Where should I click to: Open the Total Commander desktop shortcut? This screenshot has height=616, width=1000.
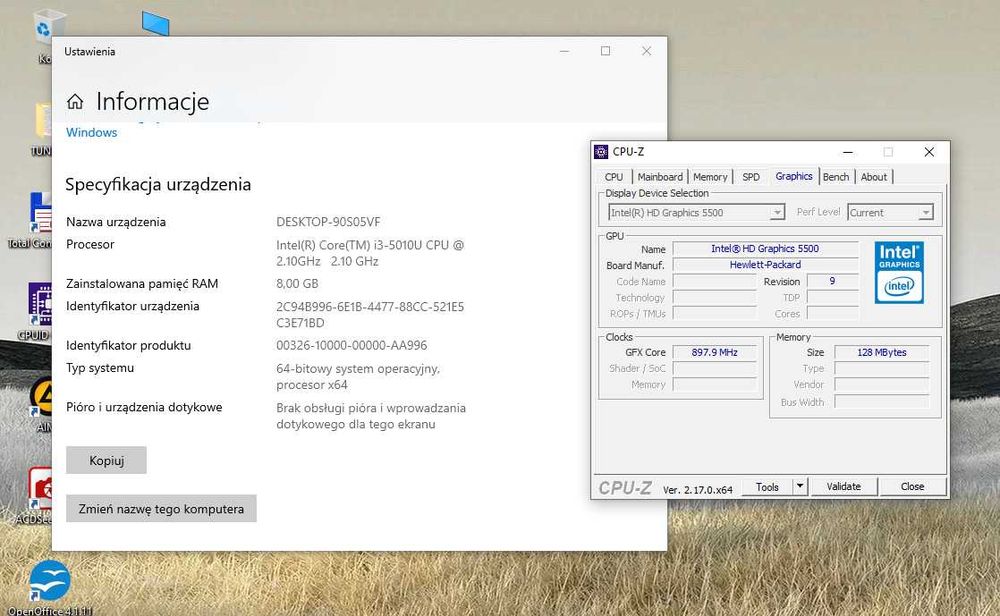point(41,214)
